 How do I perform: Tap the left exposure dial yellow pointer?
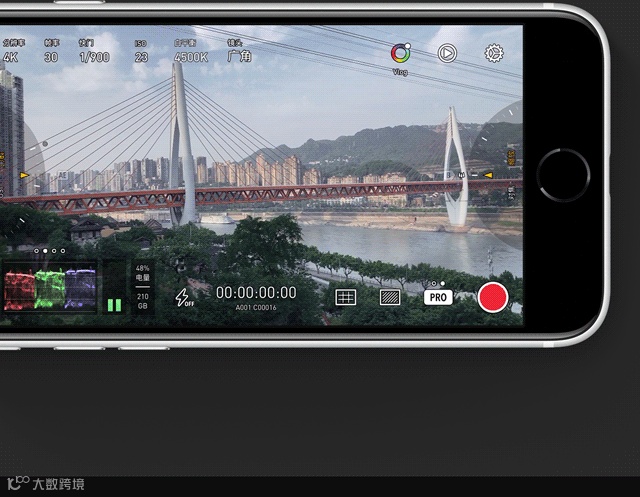24,175
